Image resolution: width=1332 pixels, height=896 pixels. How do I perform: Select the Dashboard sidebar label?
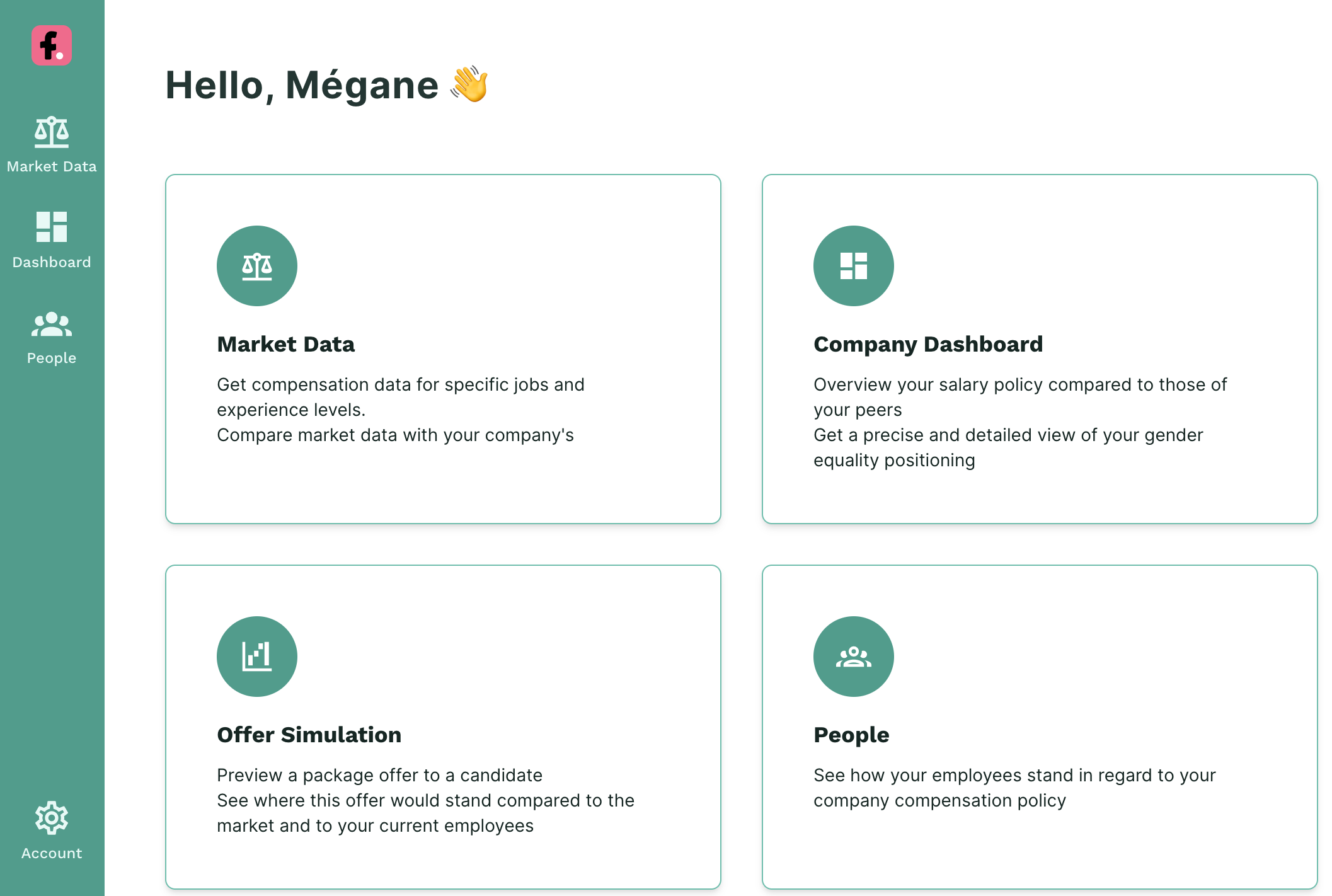click(52, 262)
